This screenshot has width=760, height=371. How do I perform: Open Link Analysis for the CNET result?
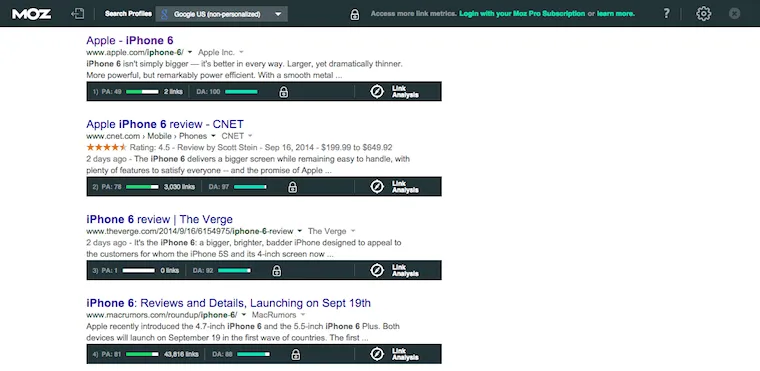coord(405,187)
